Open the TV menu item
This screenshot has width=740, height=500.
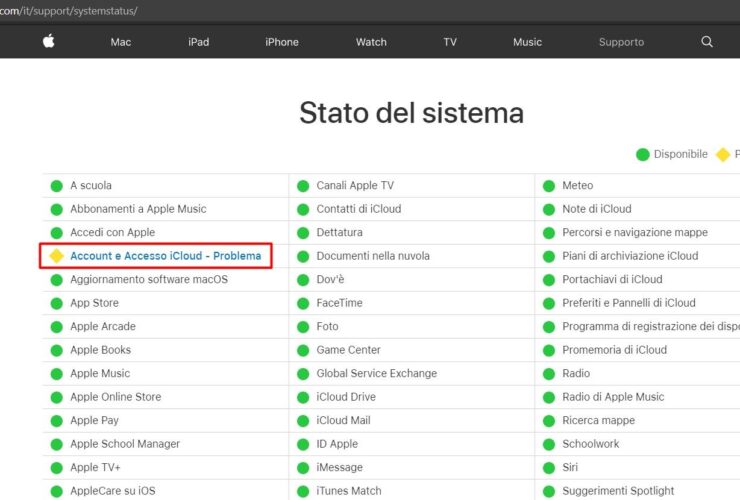pos(450,42)
